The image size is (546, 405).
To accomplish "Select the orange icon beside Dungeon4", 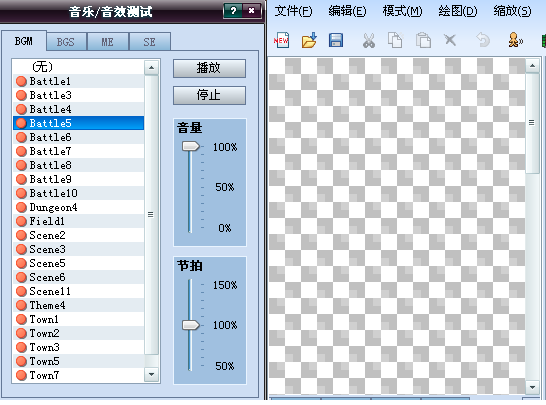I will click(x=21, y=207).
